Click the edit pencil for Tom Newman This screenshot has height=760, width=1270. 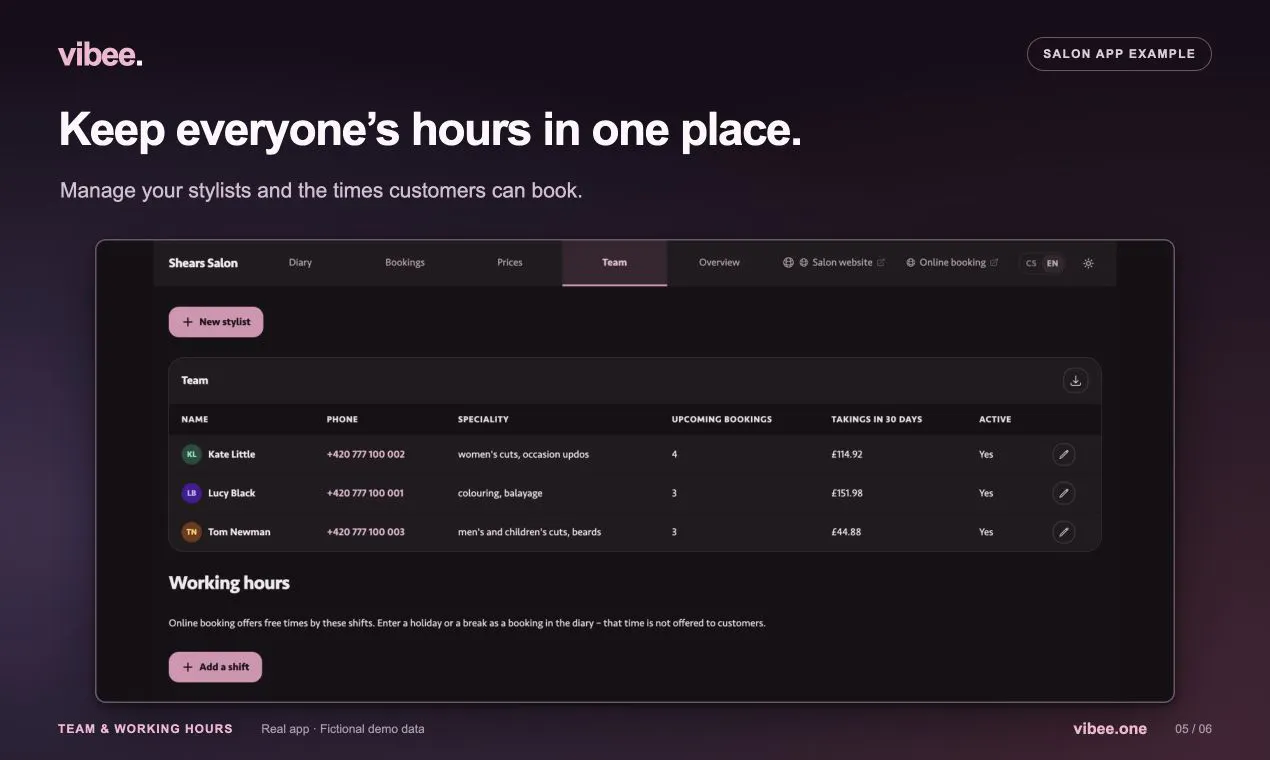1064,532
